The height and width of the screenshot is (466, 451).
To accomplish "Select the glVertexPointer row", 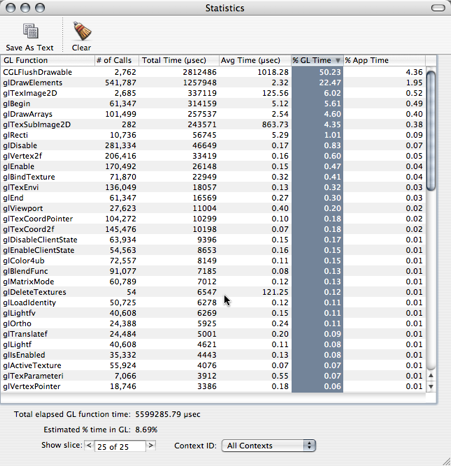I will point(213,387).
